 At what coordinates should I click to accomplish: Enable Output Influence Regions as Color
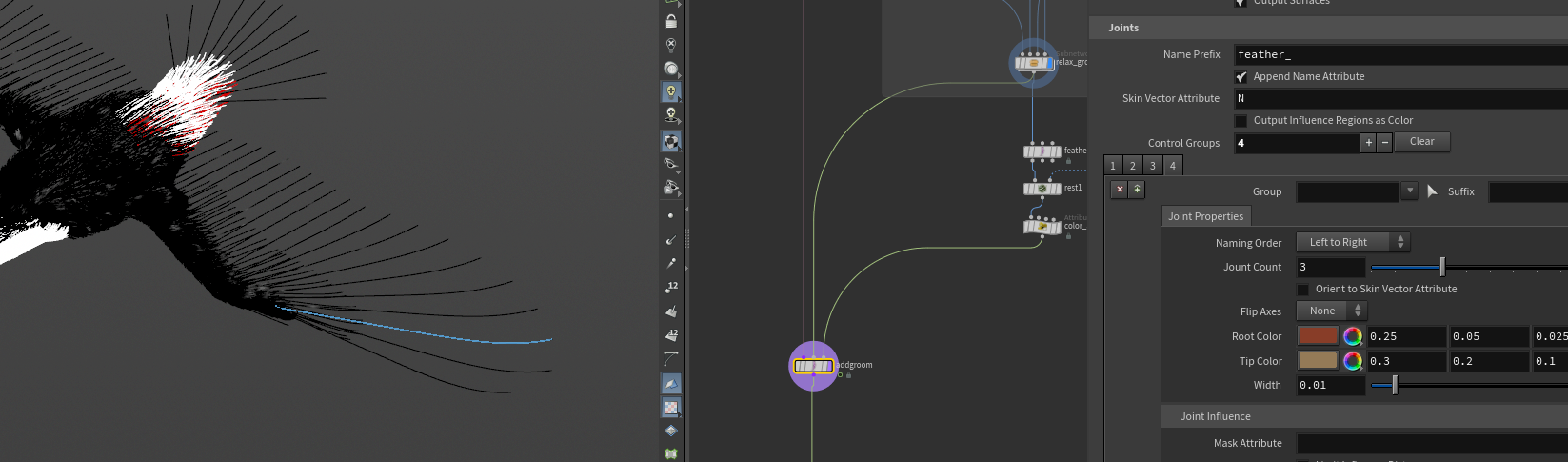coord(1241,121)
